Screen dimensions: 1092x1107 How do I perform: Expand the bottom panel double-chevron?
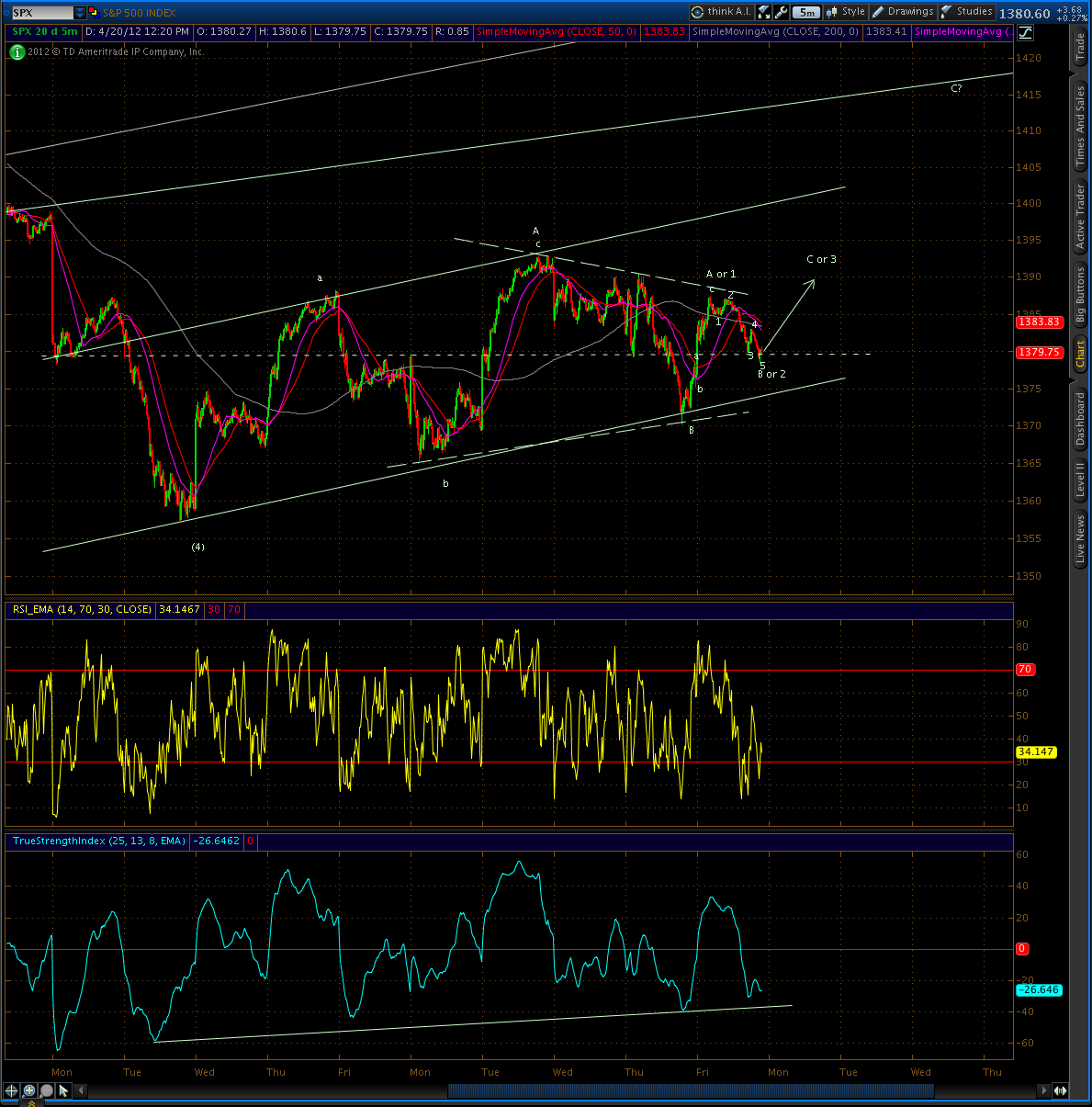[x=31, y=1102]
